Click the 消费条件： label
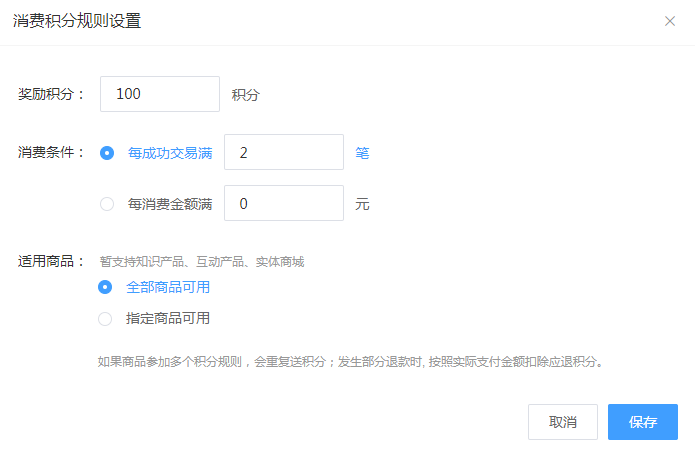695x456 pixels. [51, 152]
